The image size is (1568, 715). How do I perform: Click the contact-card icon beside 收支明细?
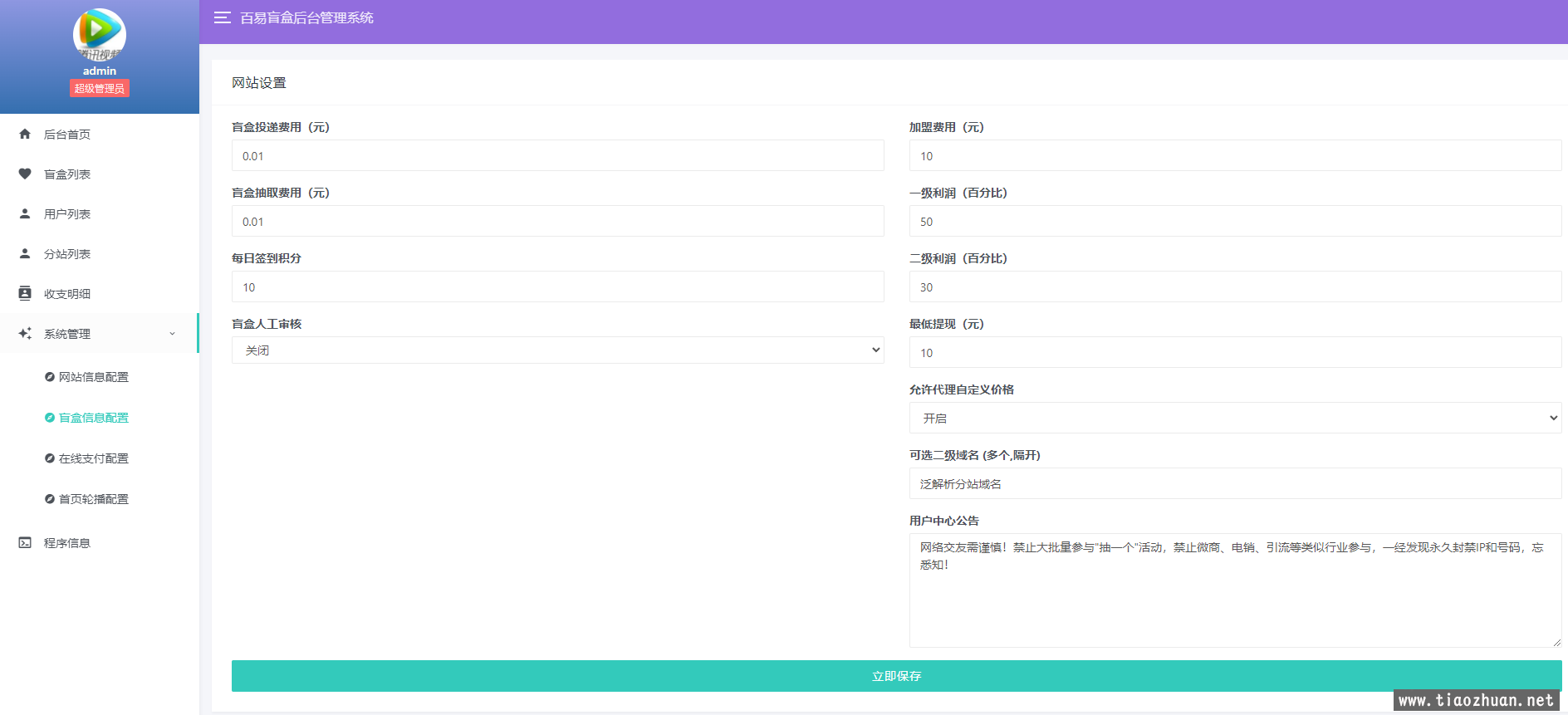25,293
